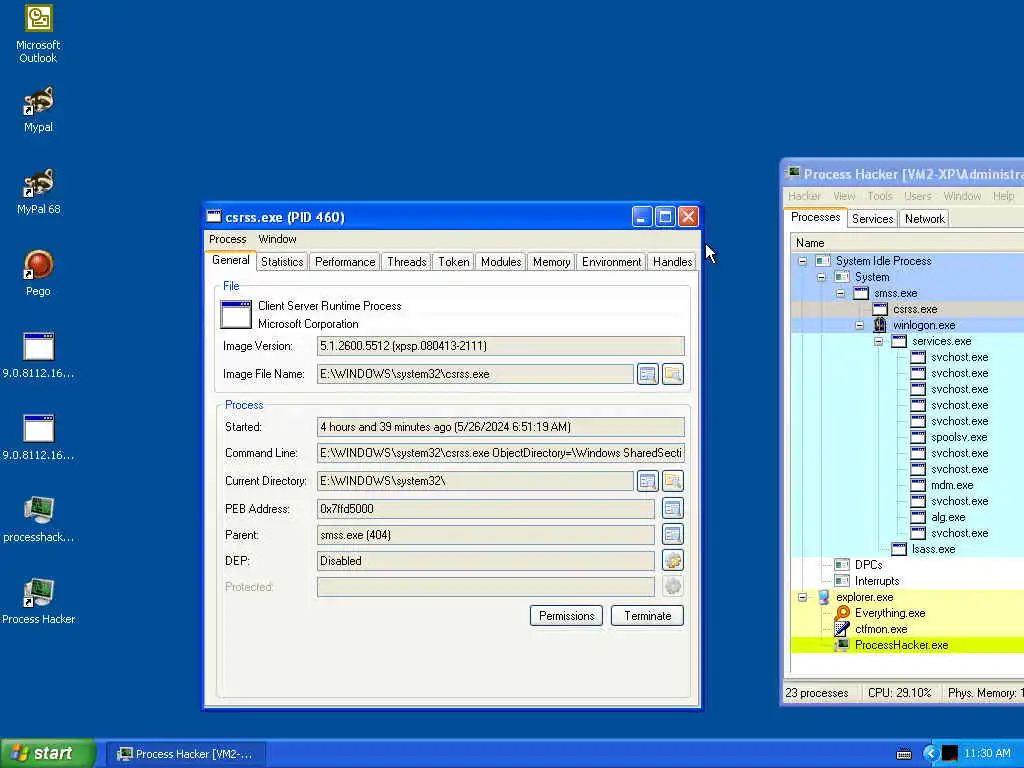Open parent process icon beside smss.exe (404)
1024x768 pixels.
pos(673,534)
